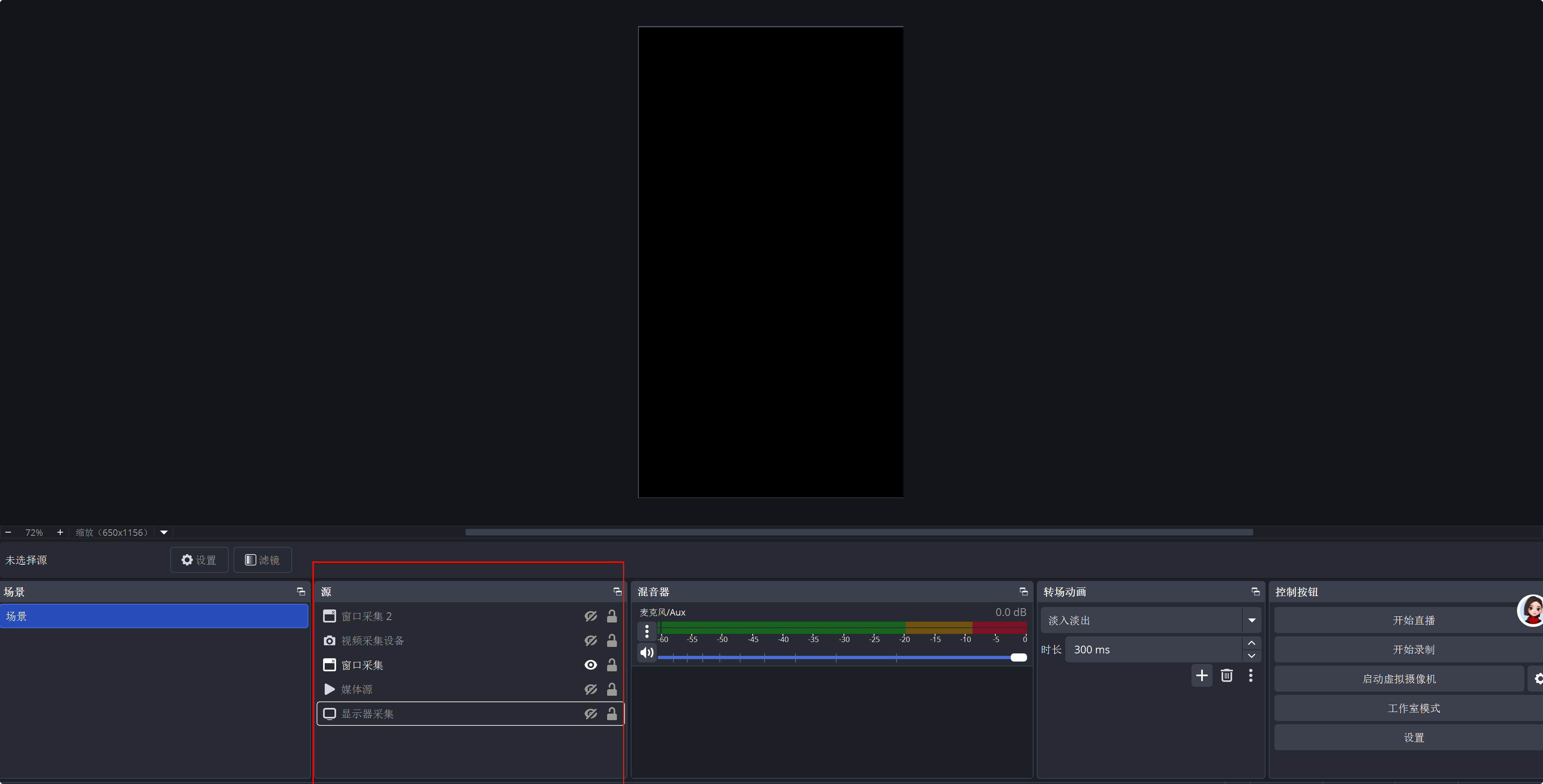Show the 媒体源 source

coord(590,689)
